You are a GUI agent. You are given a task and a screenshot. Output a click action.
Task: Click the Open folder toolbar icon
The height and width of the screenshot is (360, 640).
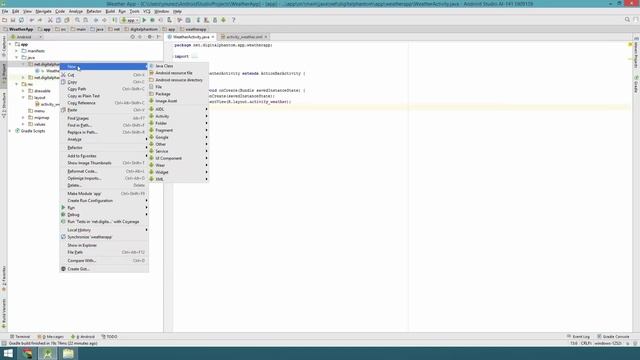pos(4,20)
